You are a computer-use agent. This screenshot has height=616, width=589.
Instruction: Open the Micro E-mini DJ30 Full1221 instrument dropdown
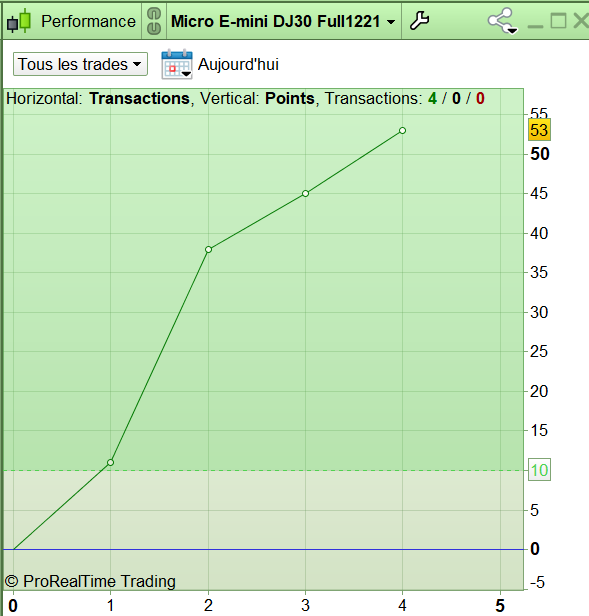pyautogui.click(x=283, y=21)
